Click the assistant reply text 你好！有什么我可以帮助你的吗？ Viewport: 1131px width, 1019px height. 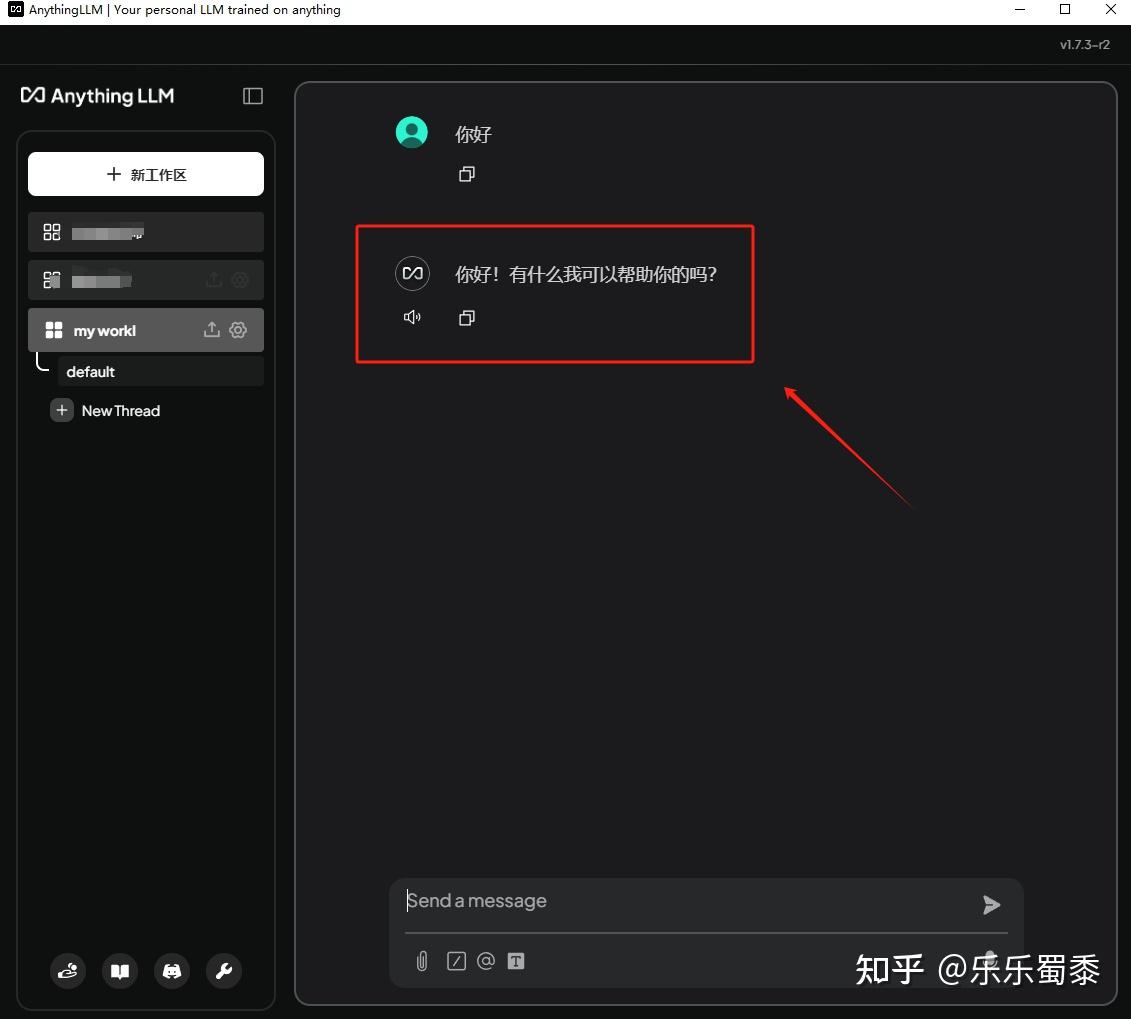586,274
